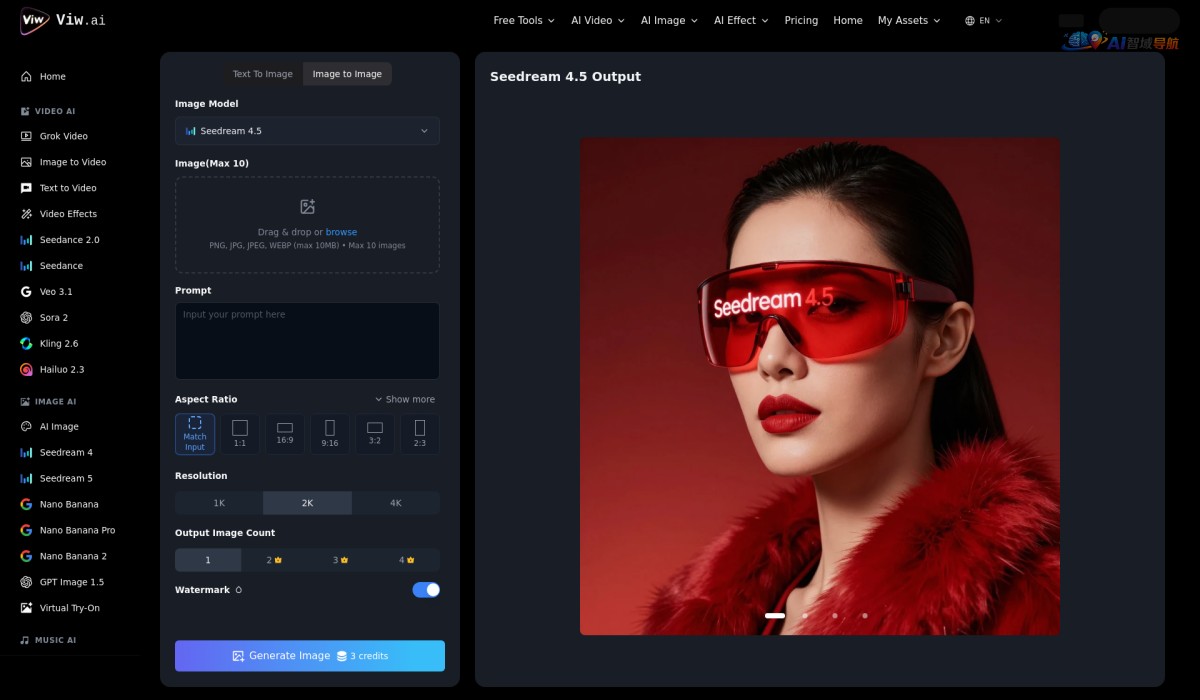The height and width of the screenshot is (700, 1200).
Task: Select the Video Effects sidebar icon
Action: pos(26,214)
